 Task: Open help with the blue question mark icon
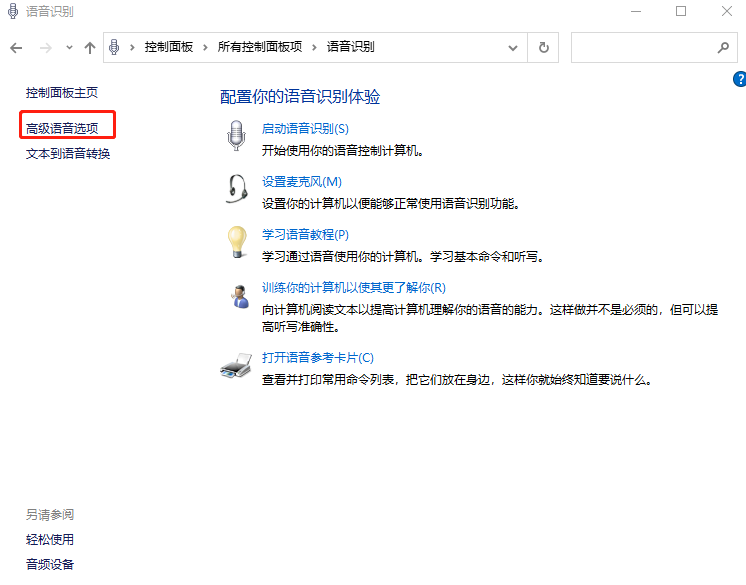click(x=740, y=79)
